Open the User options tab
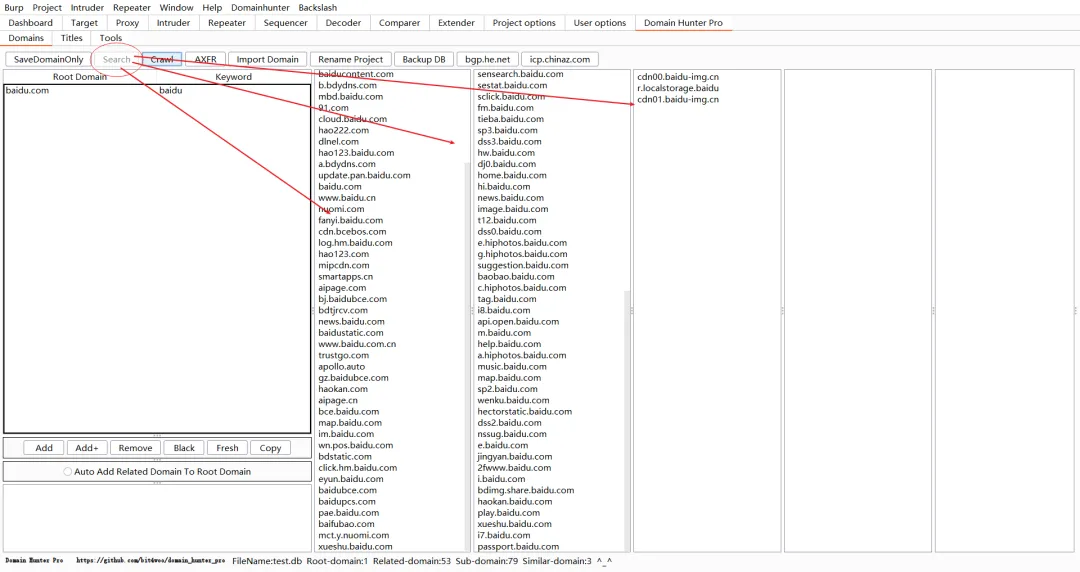 (600, 23)
